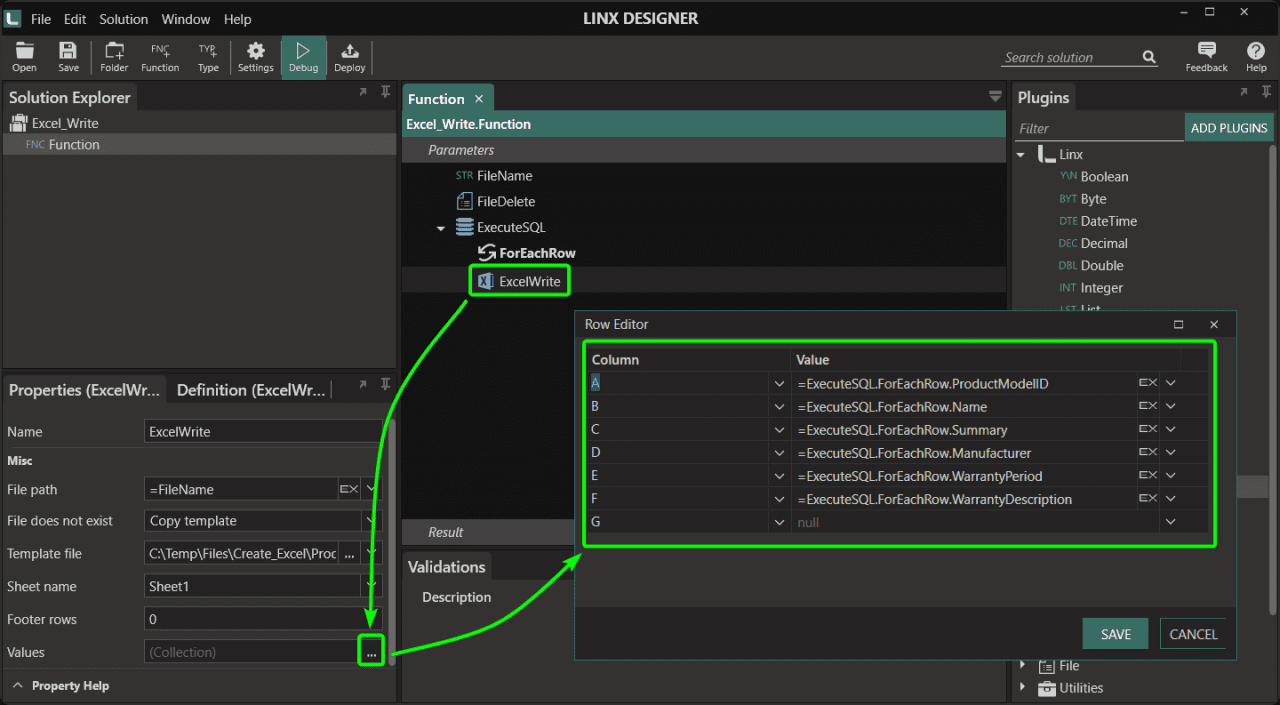
Task: Click the Search solution field
Action: 1070,58
